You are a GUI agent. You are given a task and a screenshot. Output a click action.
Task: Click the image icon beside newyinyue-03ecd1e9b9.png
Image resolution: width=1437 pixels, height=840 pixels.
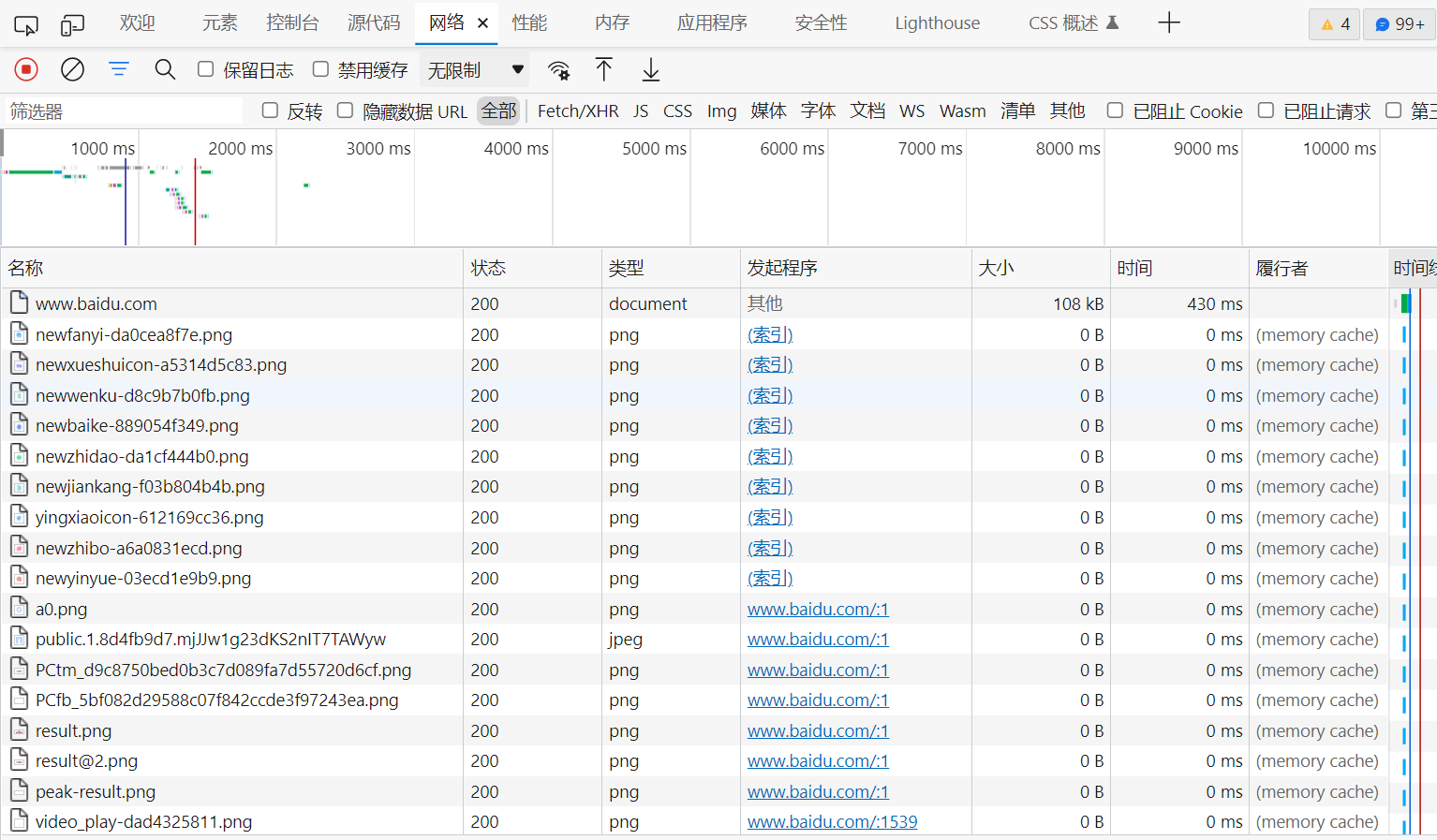[19, 577]
